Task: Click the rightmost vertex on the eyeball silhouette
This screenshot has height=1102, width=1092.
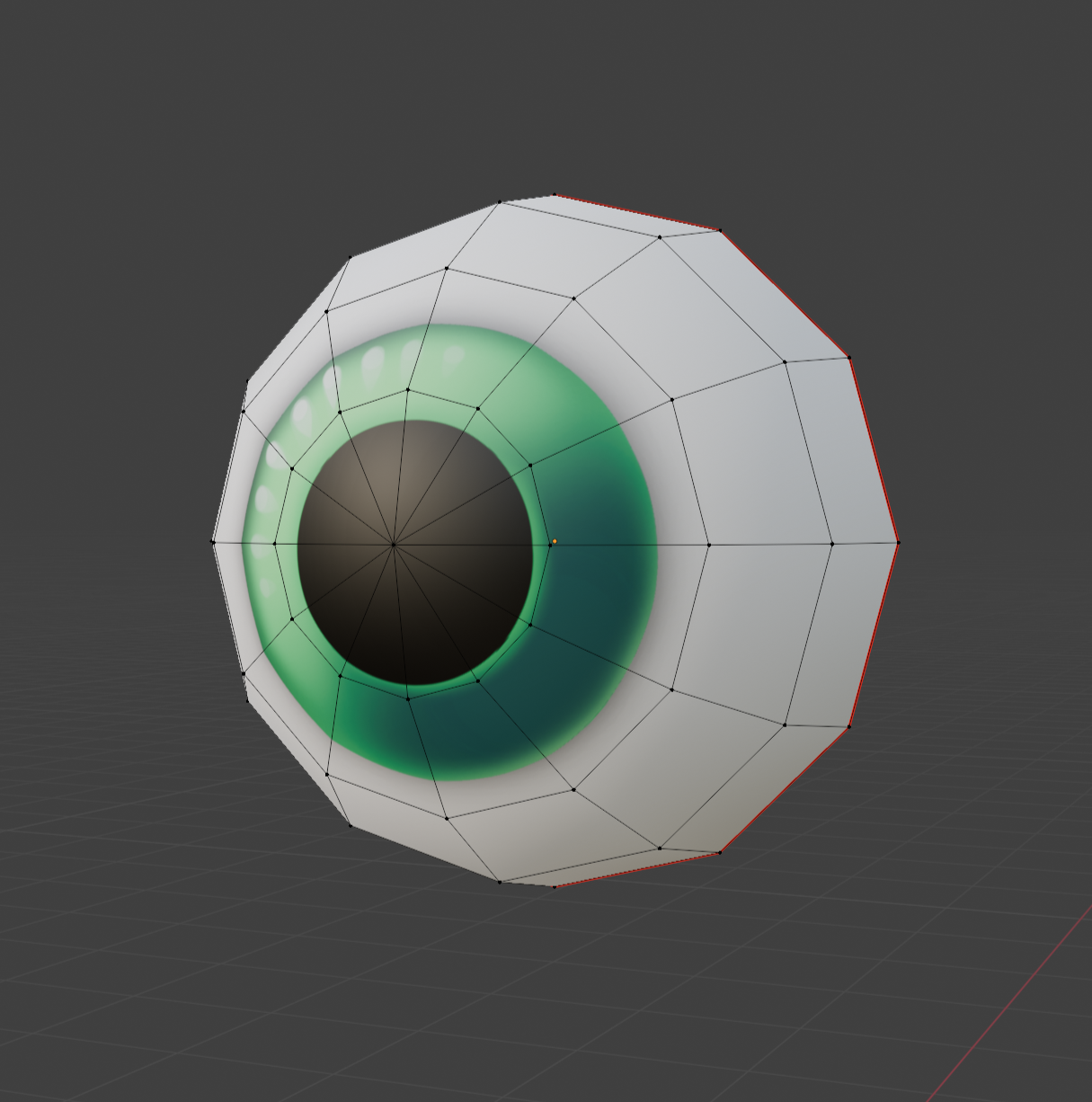Action: pyautogui.click(x=898, y=542)
